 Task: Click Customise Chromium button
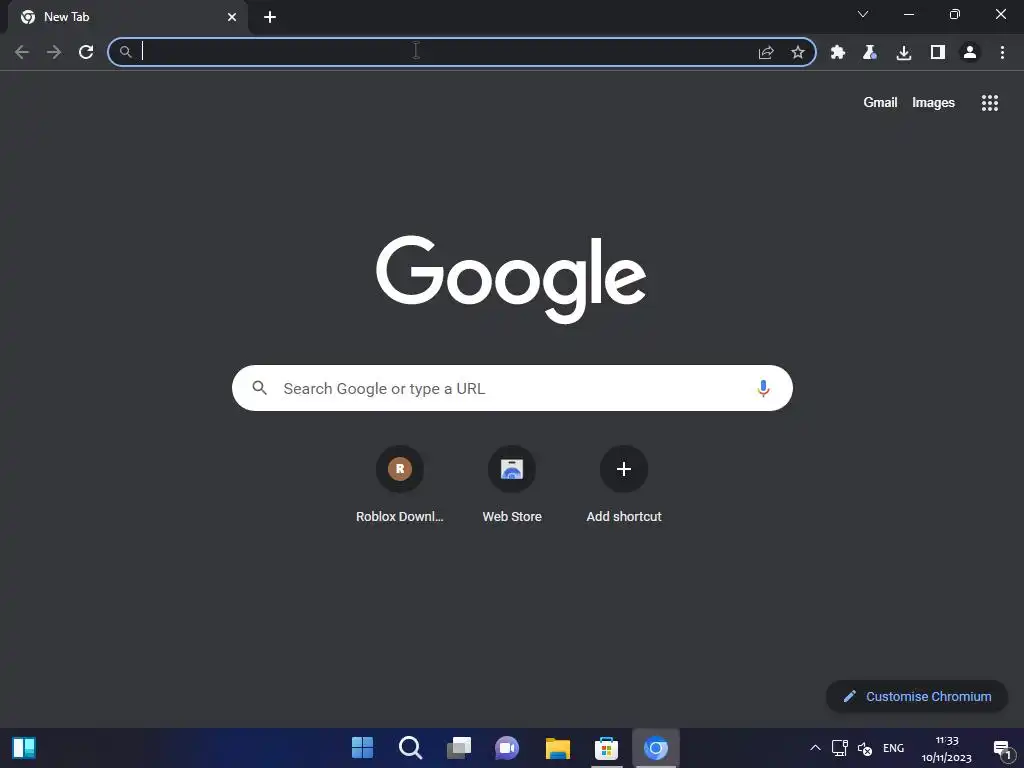pos(917,696)
